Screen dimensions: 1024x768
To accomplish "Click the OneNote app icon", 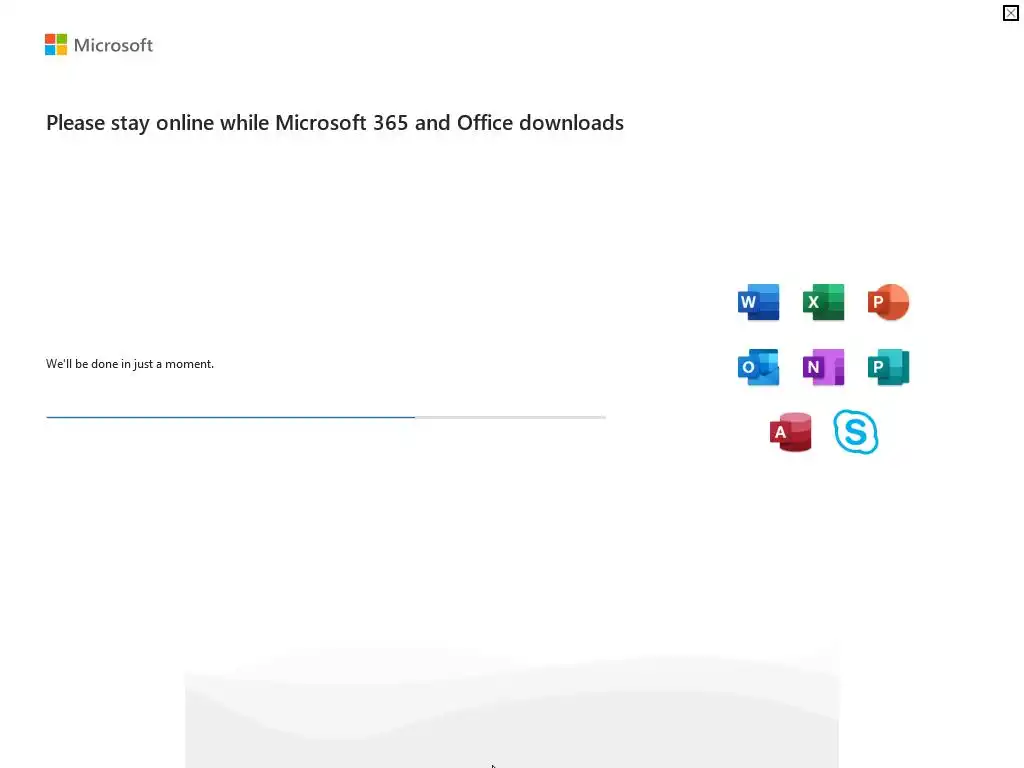I will coord(823,367).
